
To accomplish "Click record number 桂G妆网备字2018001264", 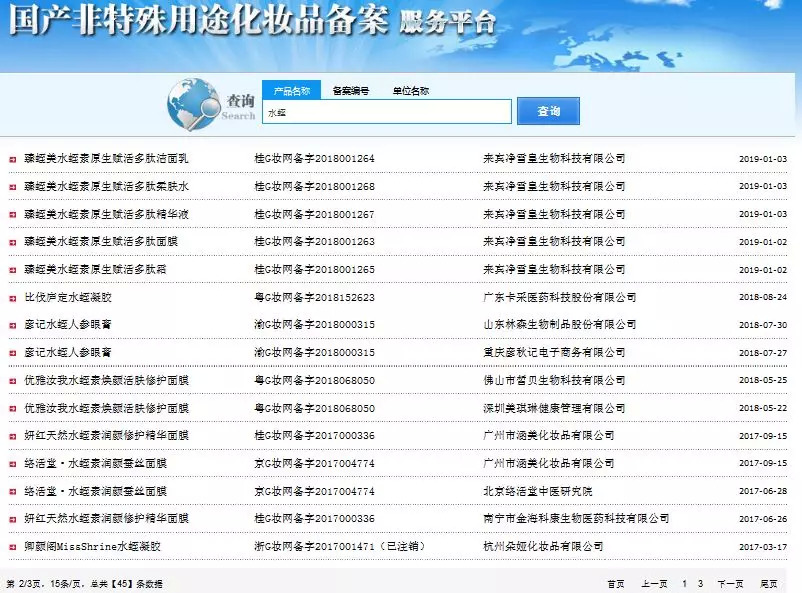I will point(314,159).
